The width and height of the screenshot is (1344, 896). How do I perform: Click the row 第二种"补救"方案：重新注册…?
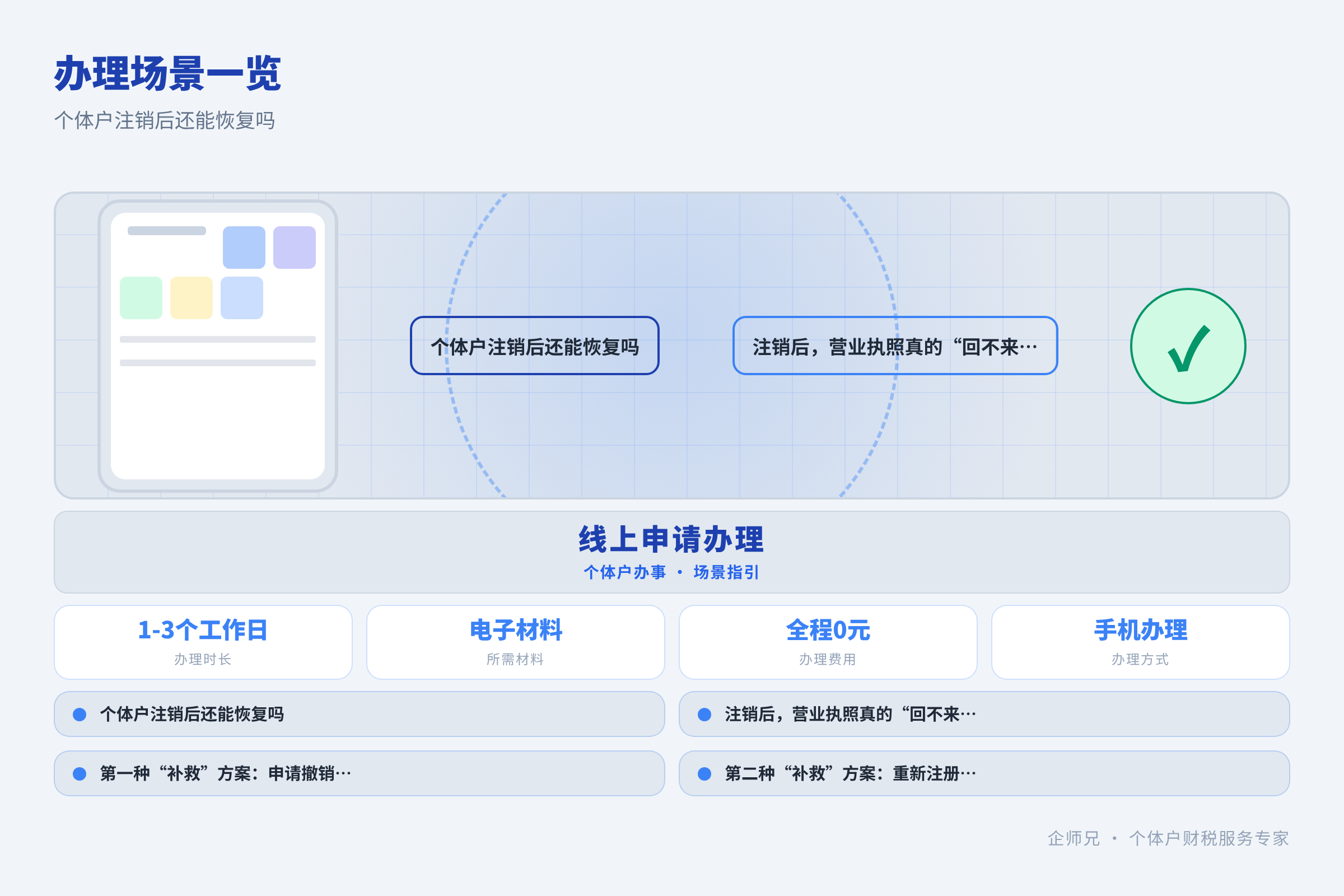tap(984, 774)
